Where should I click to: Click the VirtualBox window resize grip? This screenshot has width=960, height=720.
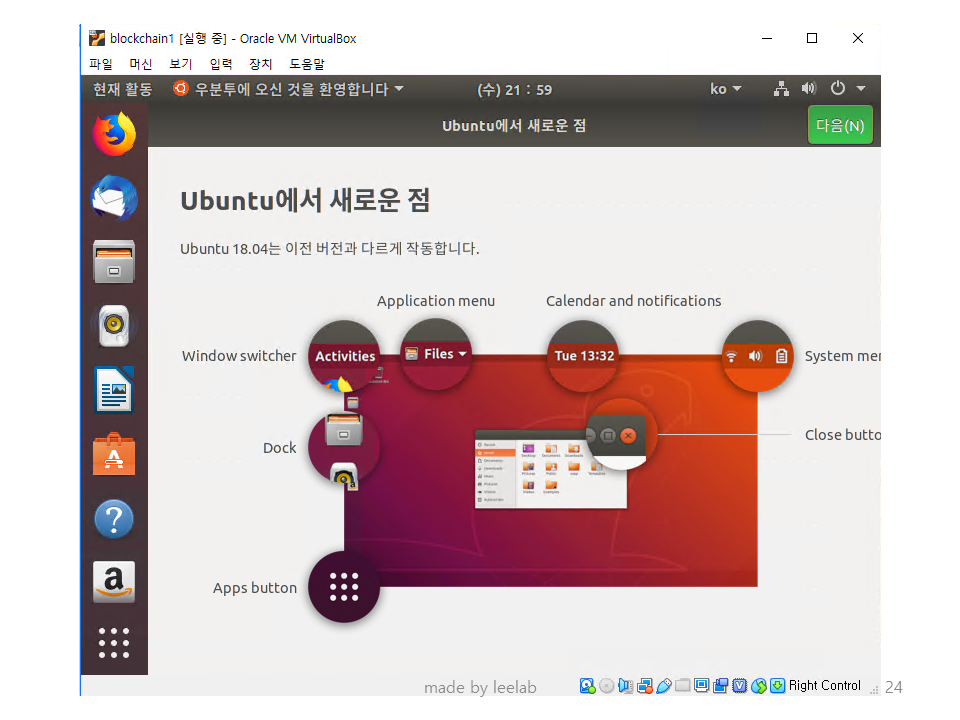tap(874, 689)
